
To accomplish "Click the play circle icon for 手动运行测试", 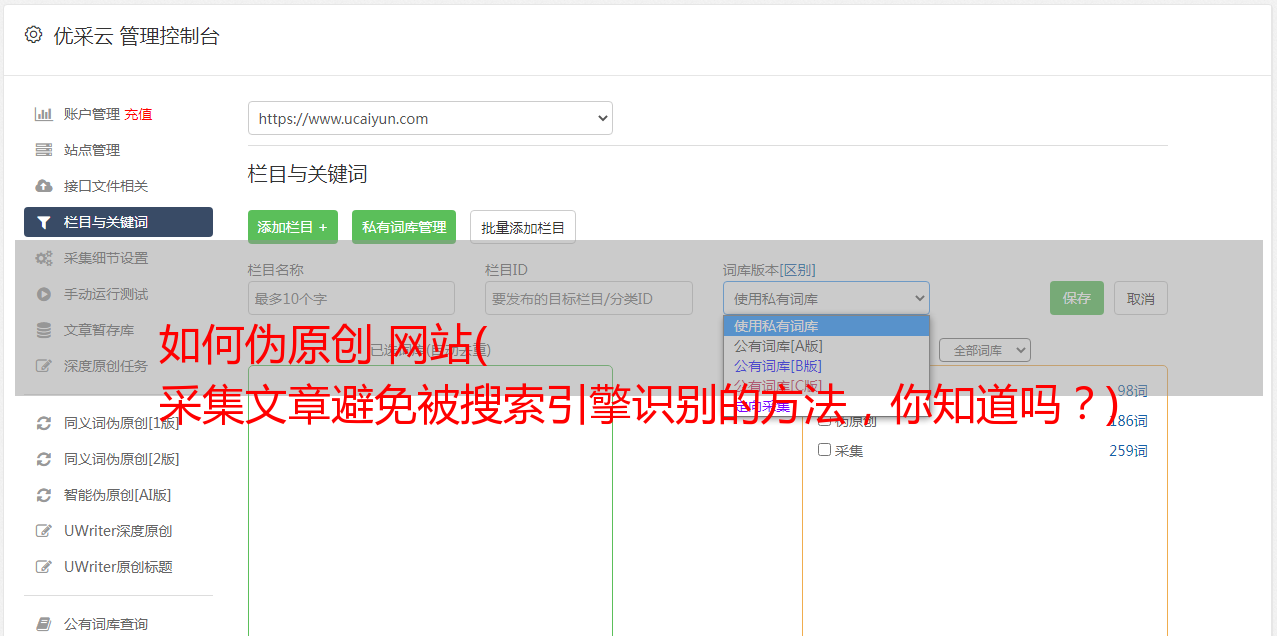I will pyautogui.click(x=44, y=294).
